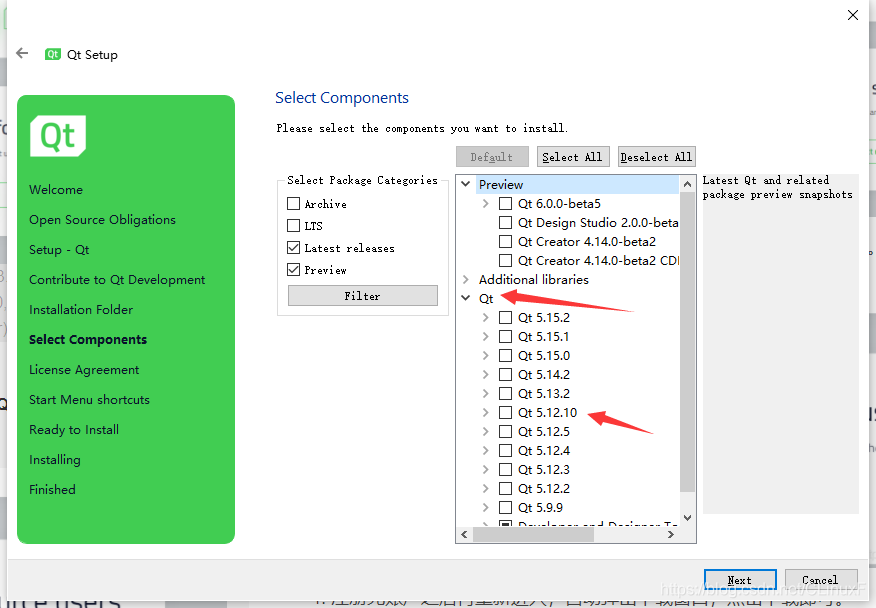Expand the Qt 5.15.0 node
This screenshot has width=876, height=608.
pyautogui.click(x=485, y=355)
